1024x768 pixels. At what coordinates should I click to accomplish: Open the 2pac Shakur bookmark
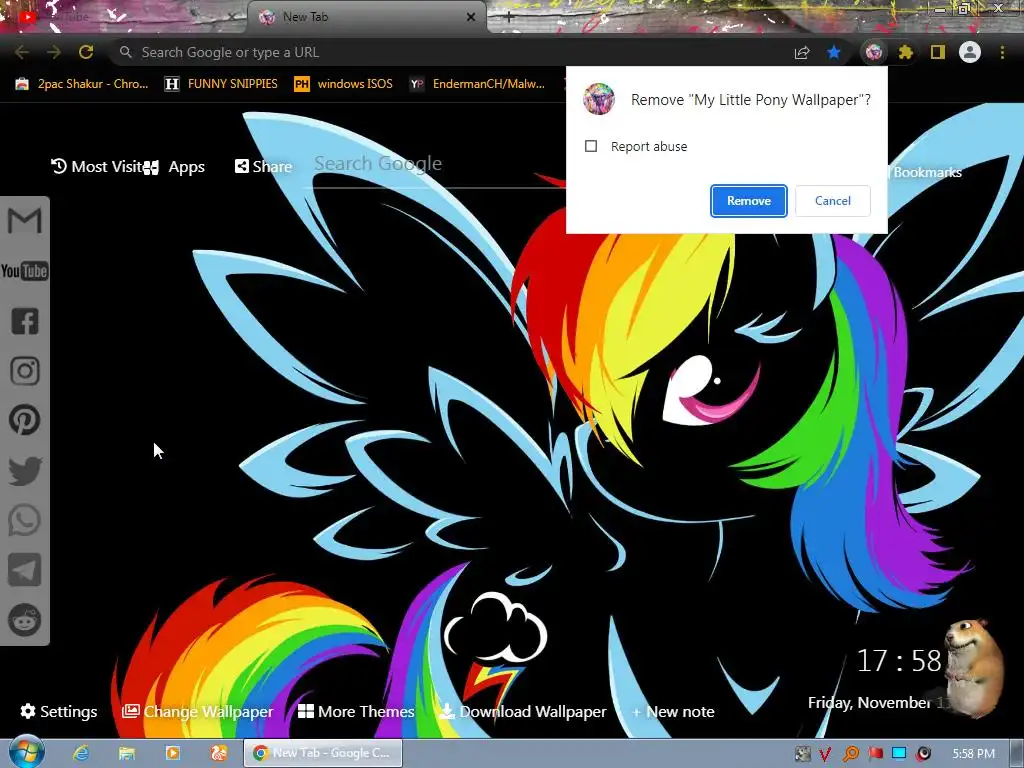coord(82,84)
